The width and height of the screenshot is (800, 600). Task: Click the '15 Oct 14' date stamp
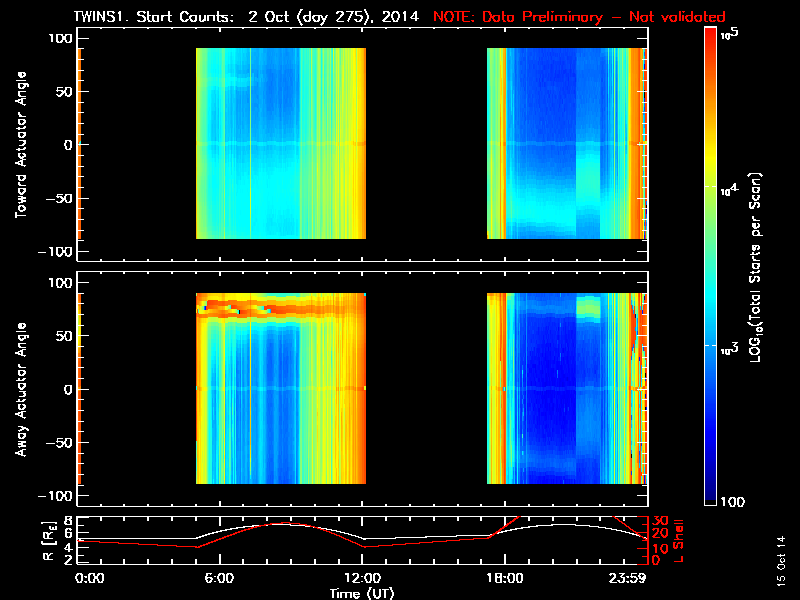[781, 560]
